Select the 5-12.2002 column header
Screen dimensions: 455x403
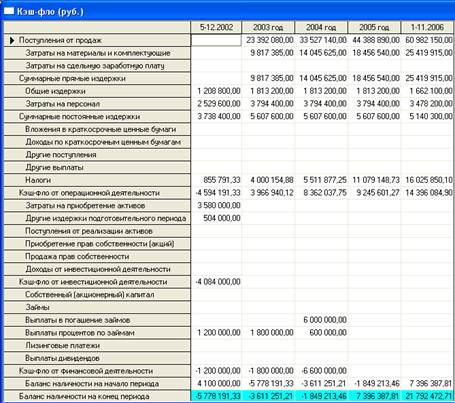(x=216, y=27)
